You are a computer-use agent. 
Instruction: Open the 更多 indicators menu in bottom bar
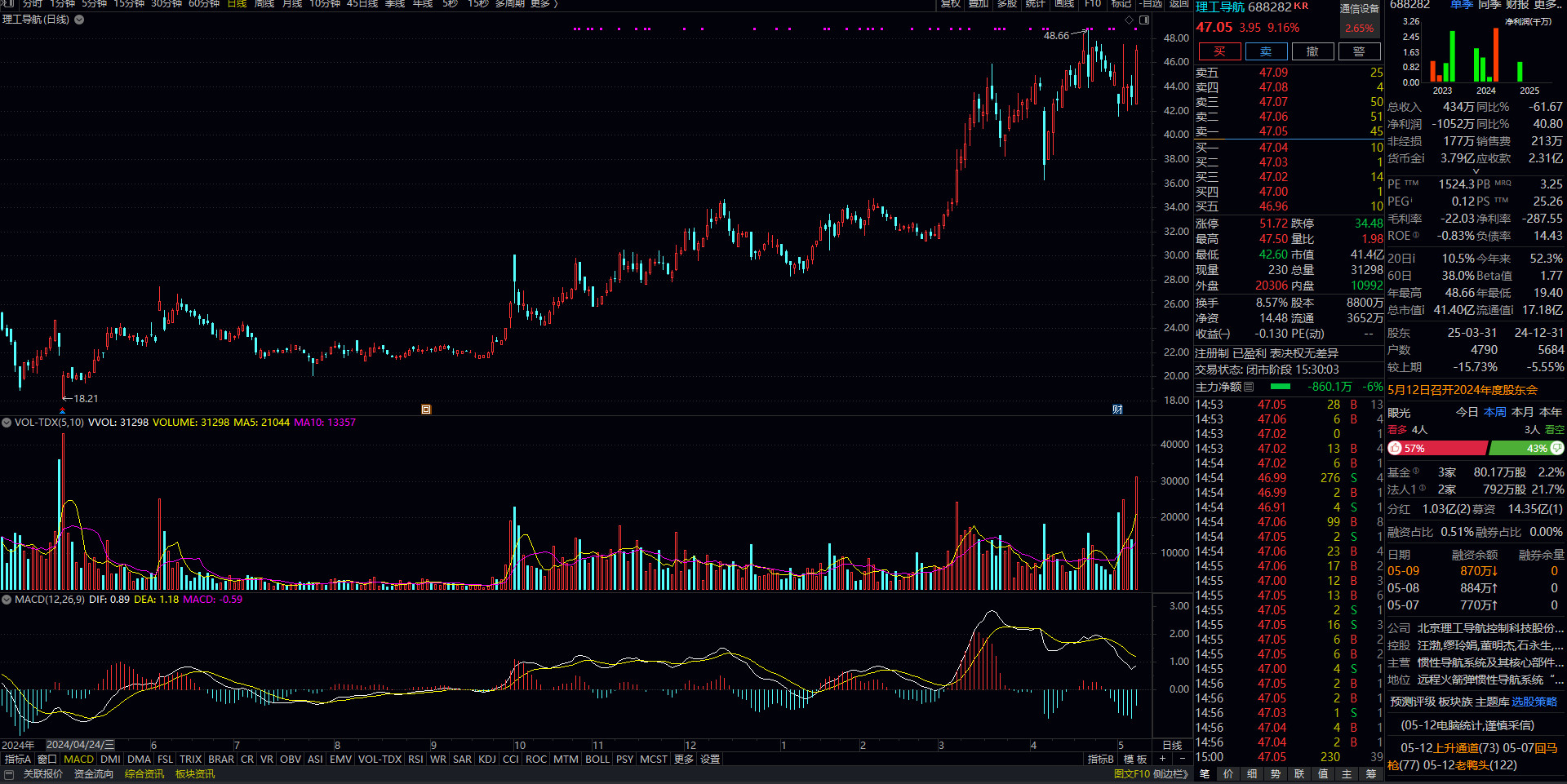683,759
